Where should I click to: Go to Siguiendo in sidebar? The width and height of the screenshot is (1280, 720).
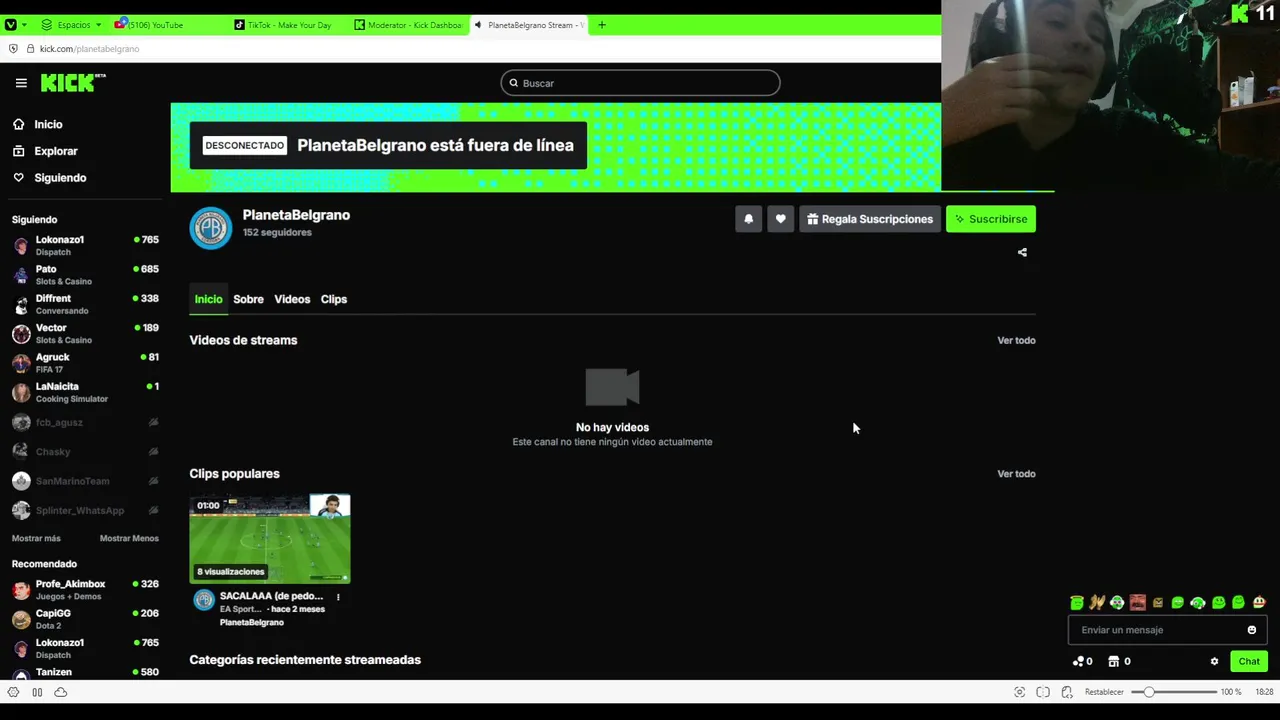coord(50,178)
